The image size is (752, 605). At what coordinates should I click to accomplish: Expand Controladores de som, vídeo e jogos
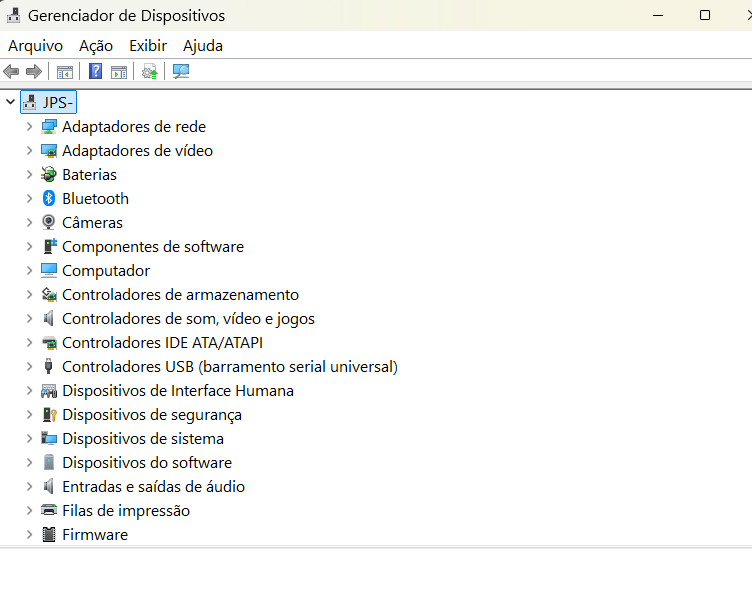click(x=29, y=319)
